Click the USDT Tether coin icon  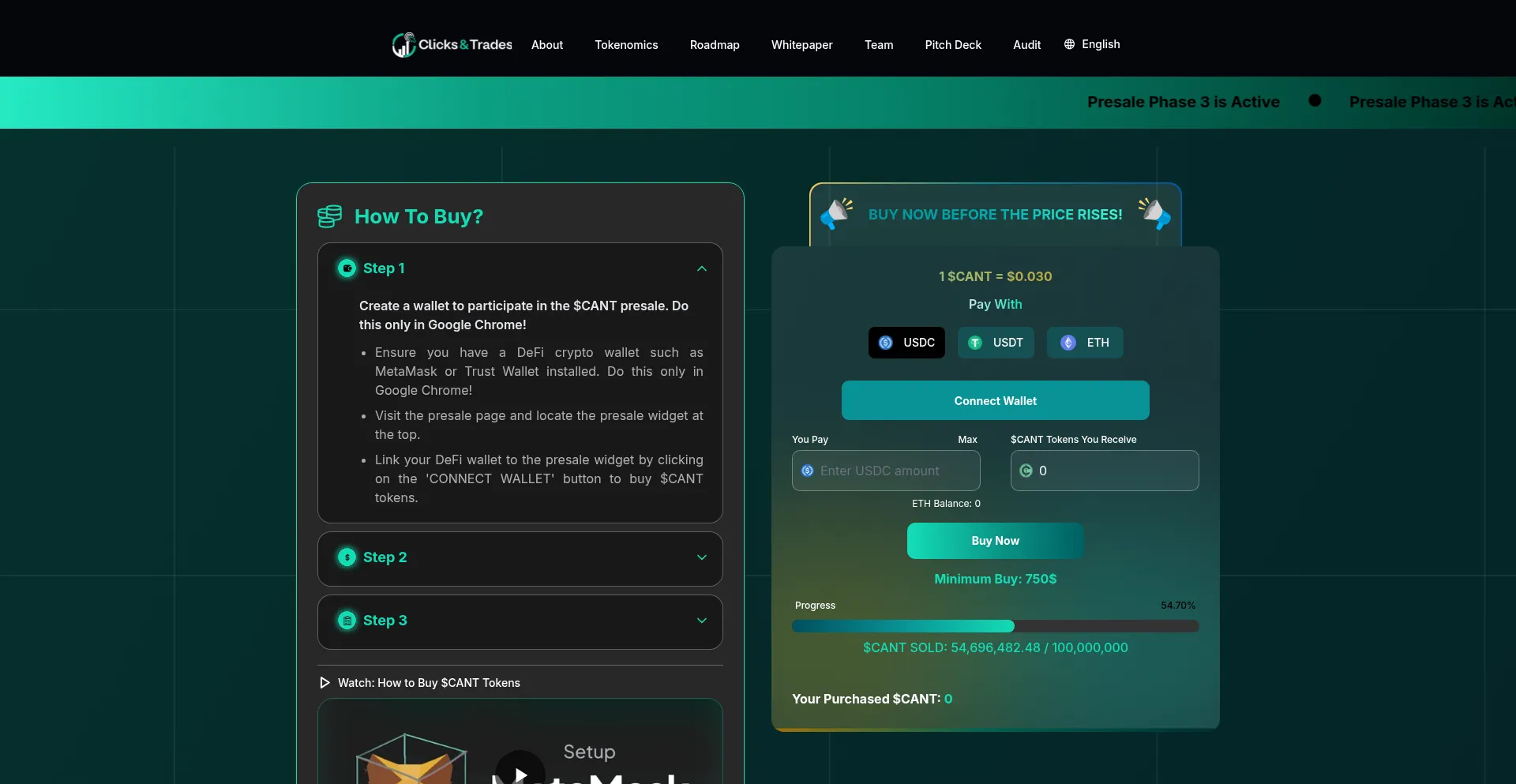(x=975, y=343)
